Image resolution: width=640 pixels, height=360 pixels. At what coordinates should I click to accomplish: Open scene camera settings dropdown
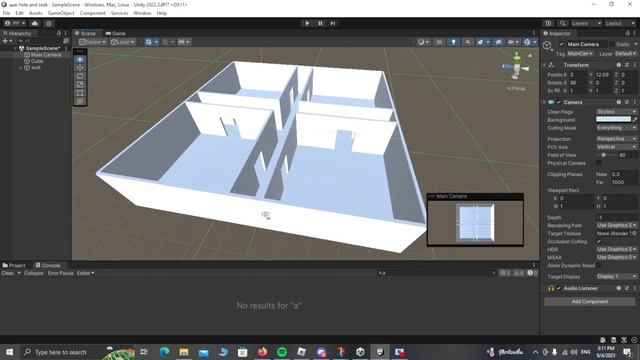pyautogui.click(x=513, y=42)
